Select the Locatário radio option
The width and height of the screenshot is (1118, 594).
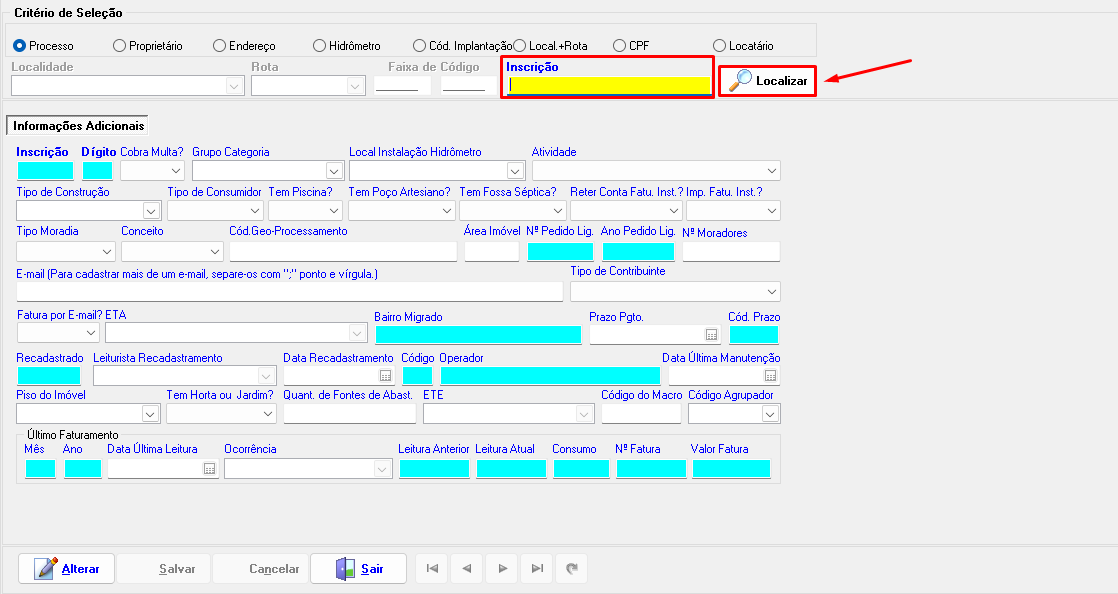[720, 46]
